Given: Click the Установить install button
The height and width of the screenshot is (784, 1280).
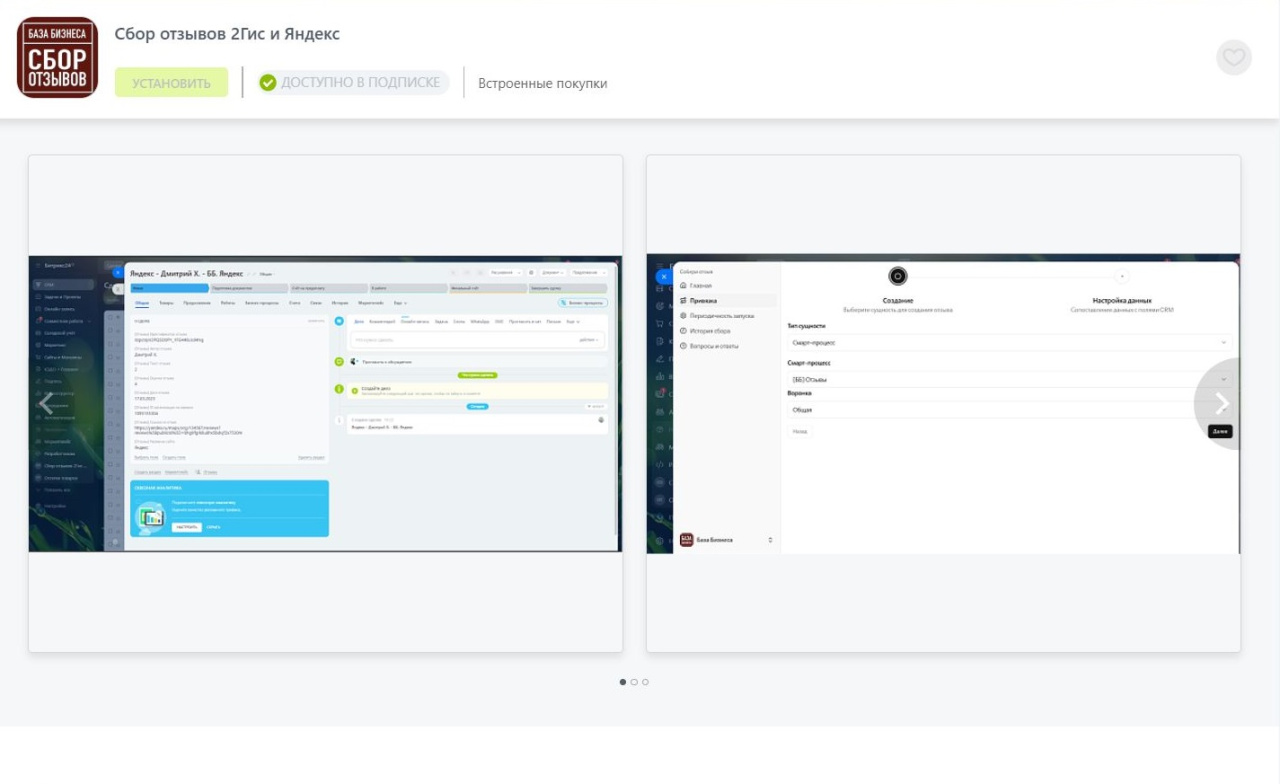Looking at the screenshot, I should [x=171, y=82].
